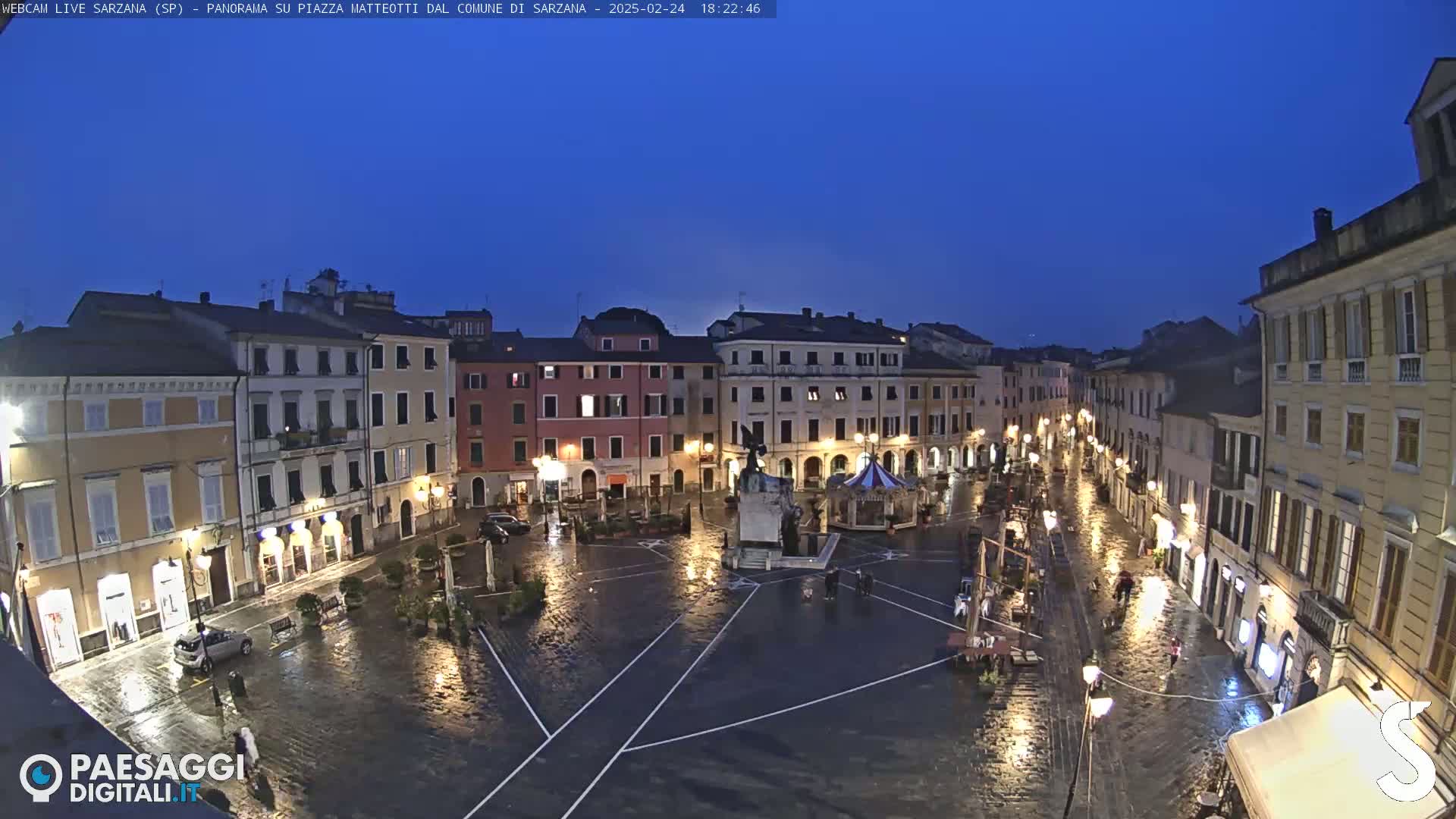Click the date stamp "2025-02-24"
Viewport: 1456px width, 819px height.
(646, 9)
